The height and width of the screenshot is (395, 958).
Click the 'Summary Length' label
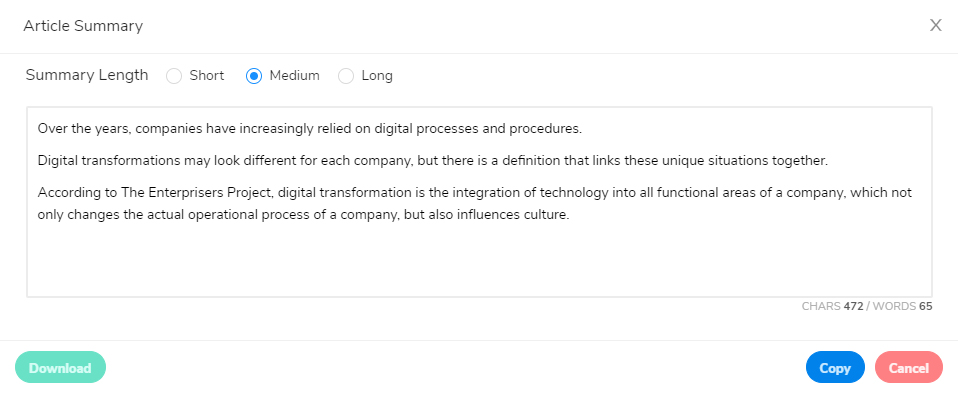(x=87, y=75)
